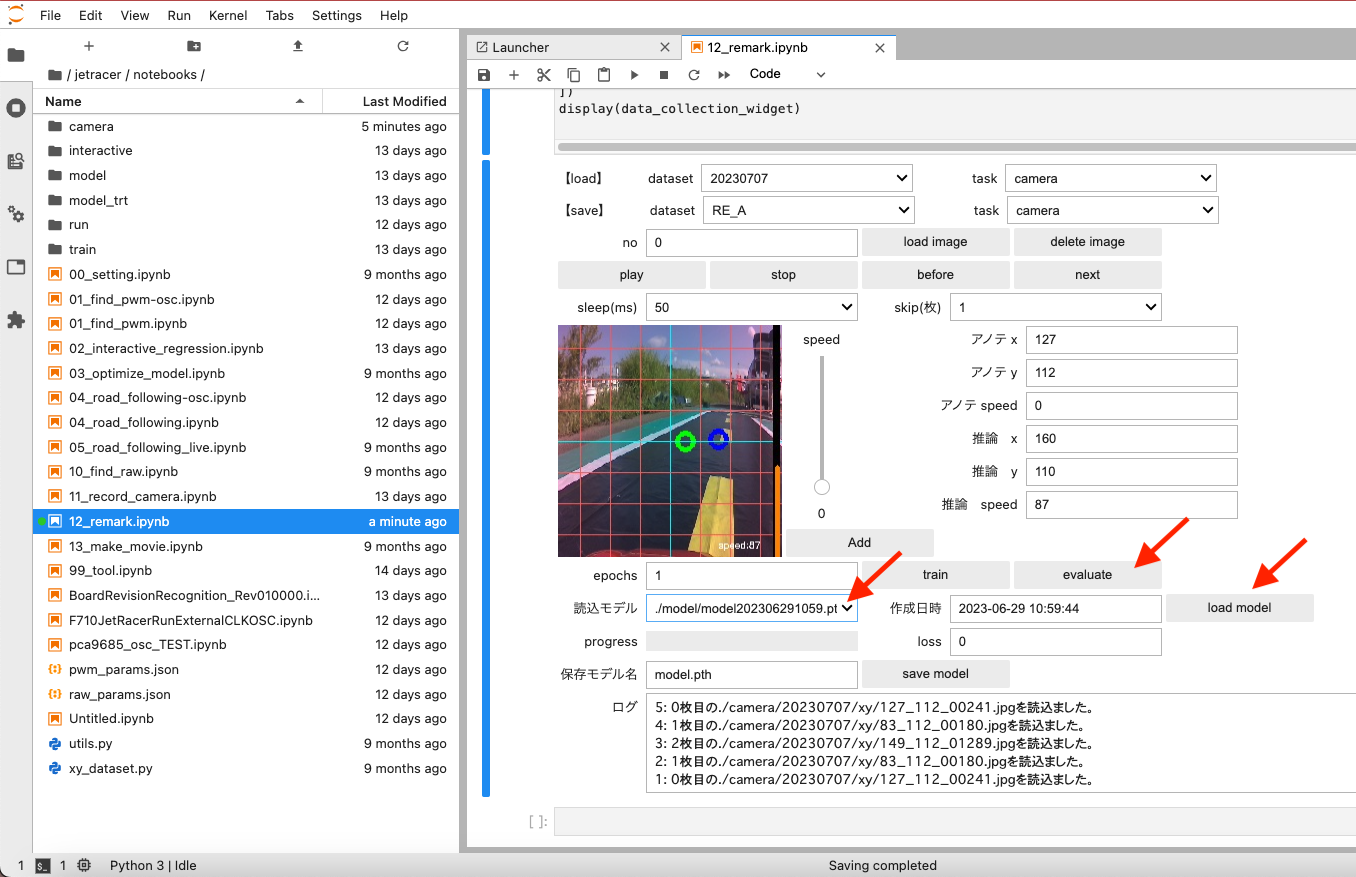Run the selected cell with play icon
Screen dimensions: 1356x877
[634, 75]
